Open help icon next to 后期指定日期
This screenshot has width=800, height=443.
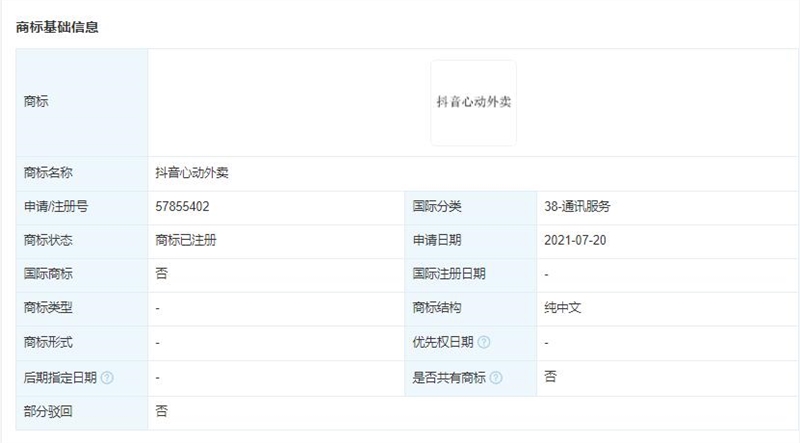(107, 378)
